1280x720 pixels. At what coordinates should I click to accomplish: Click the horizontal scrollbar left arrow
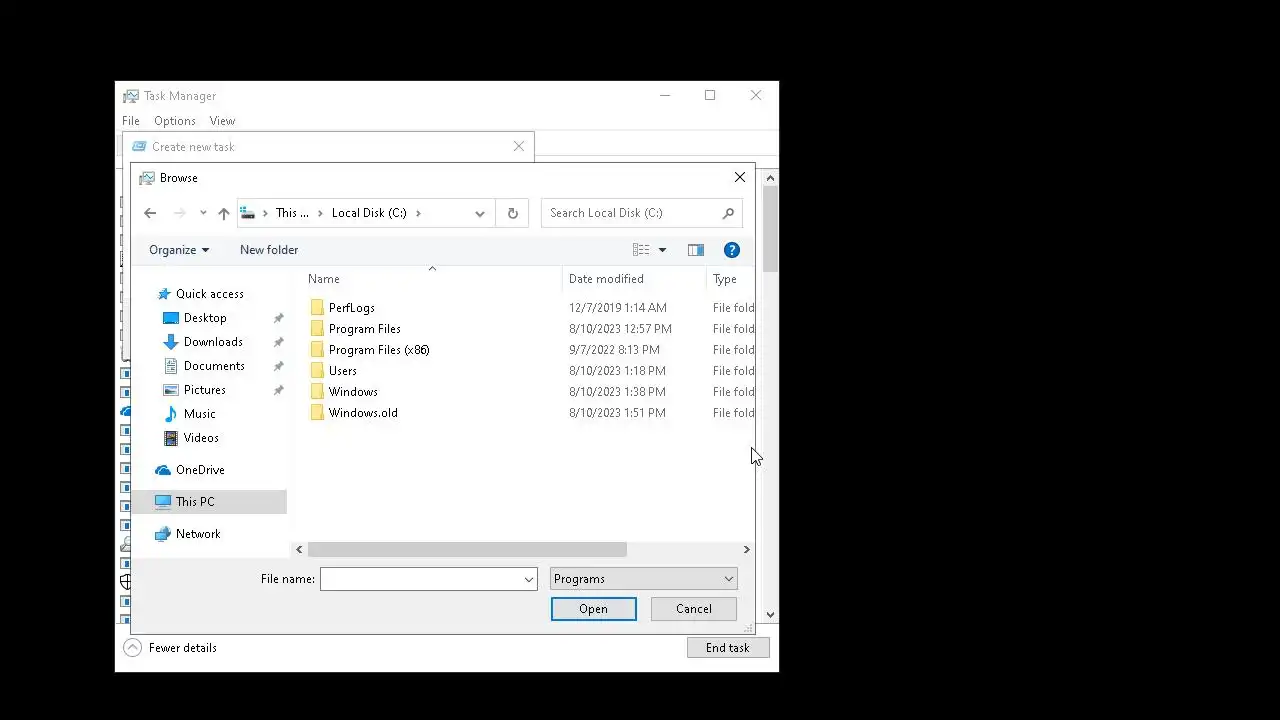[x=299, y=550]
